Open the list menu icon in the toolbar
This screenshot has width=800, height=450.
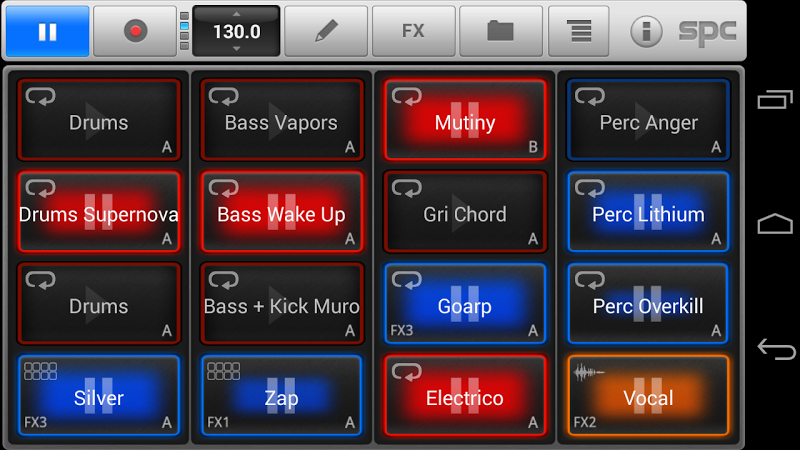(579, 31)
